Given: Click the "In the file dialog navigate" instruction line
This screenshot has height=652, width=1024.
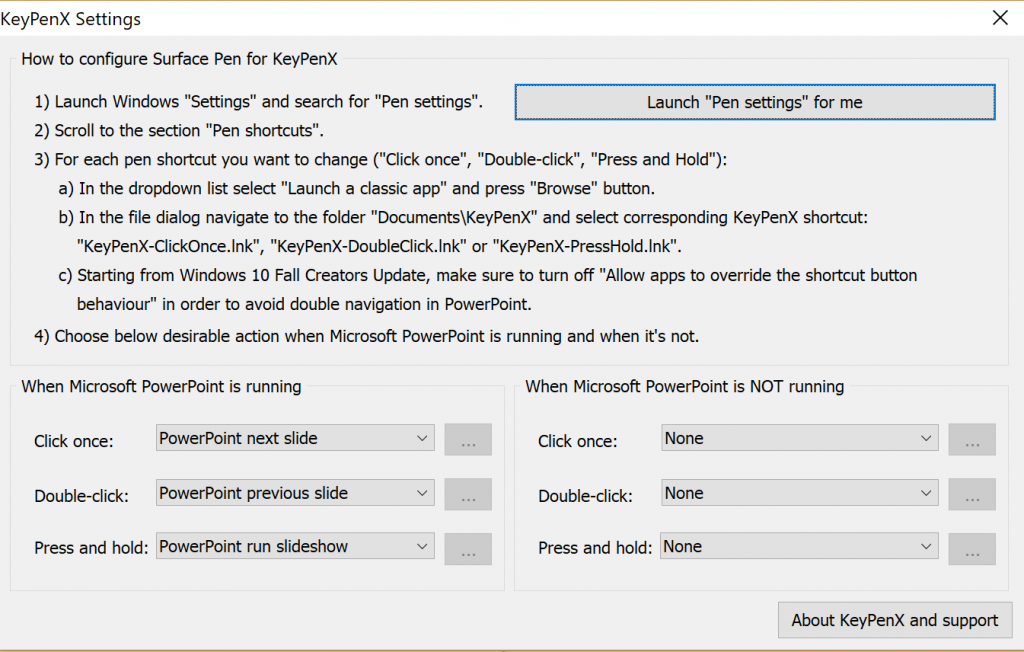Looking at the screenshot, I should (x=463, y=218).
